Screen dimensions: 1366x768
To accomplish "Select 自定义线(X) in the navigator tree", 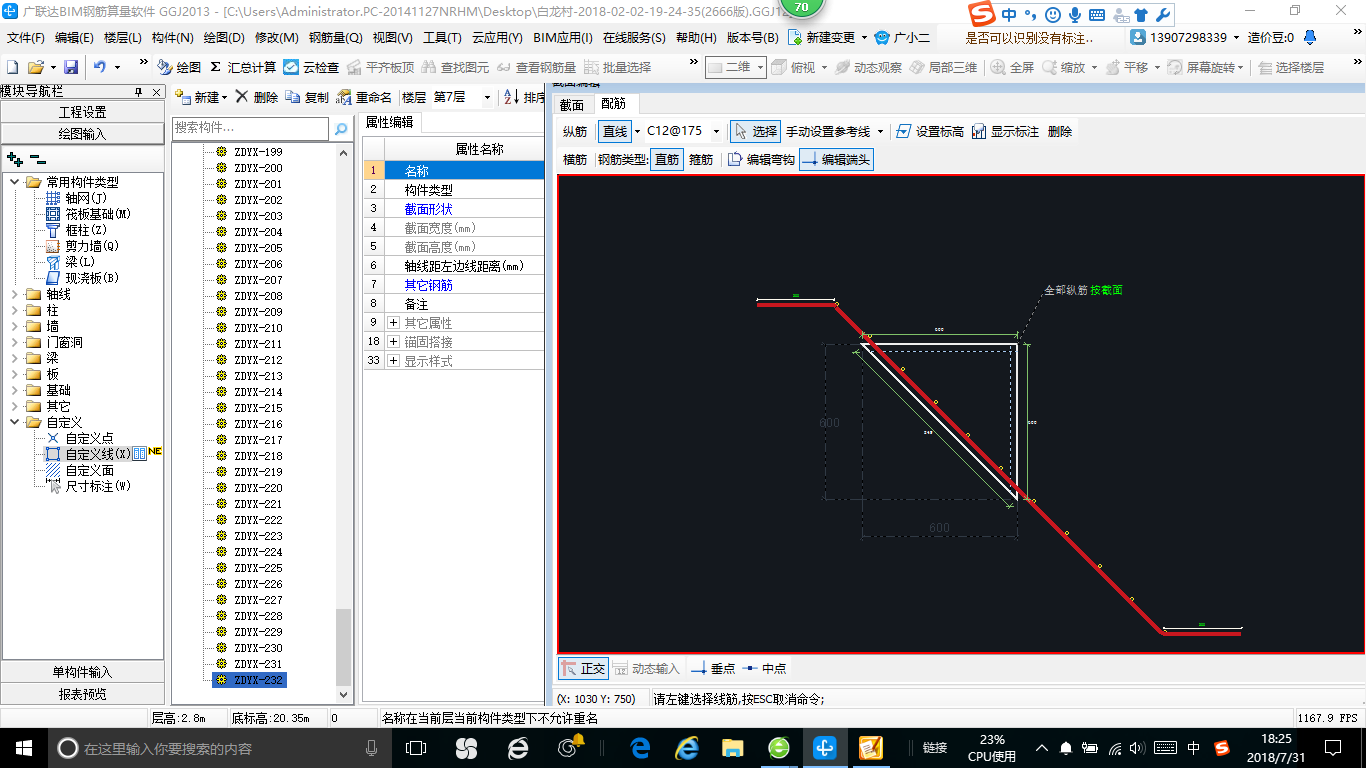I will [x=97, y=454].
